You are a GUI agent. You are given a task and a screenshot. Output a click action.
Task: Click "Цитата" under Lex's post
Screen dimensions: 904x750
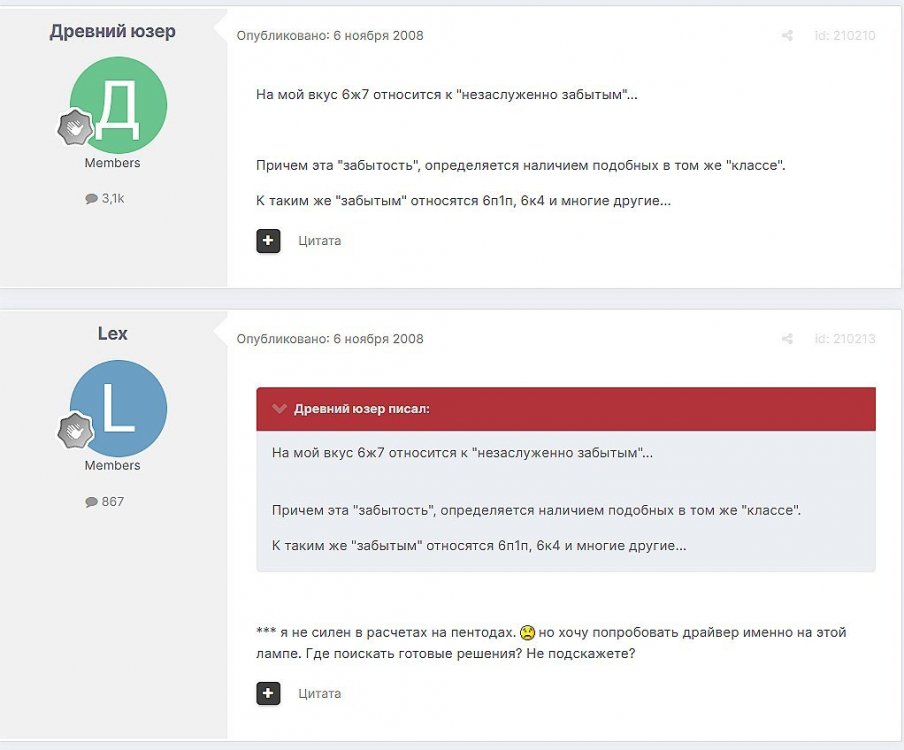(x=319, y=694)
